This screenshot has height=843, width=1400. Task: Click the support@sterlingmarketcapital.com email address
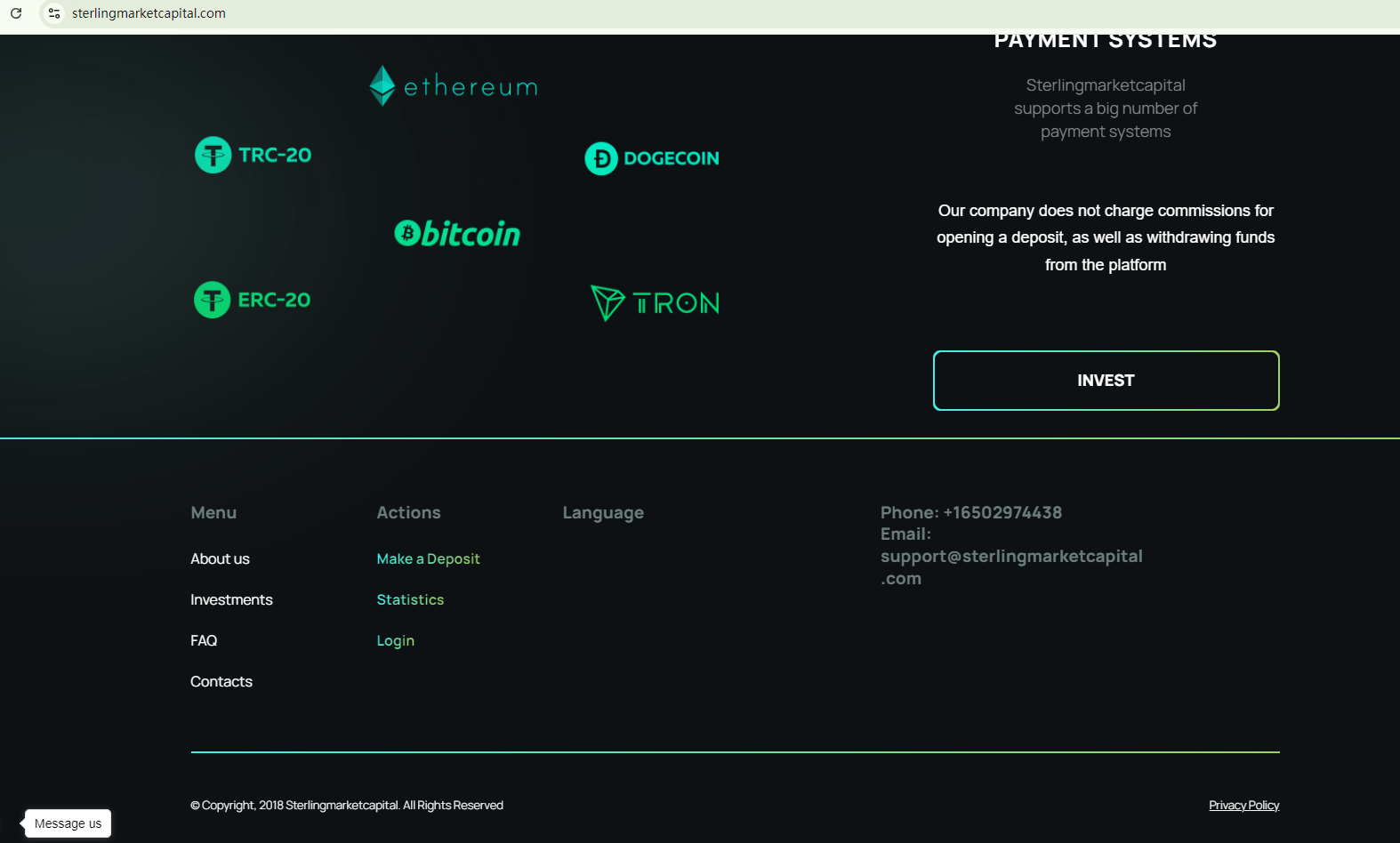tap(1011, 567)
